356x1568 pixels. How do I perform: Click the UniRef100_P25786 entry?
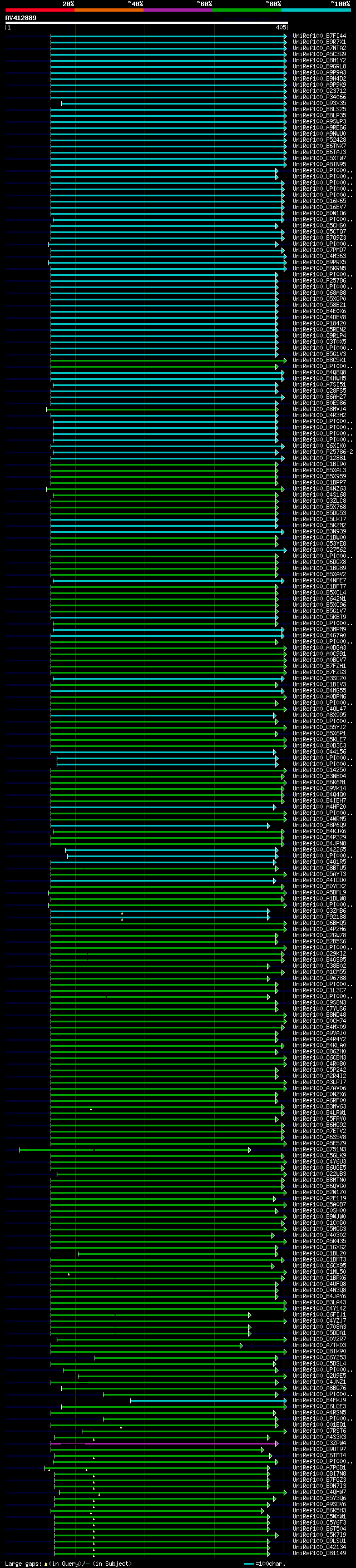pos(319,280)
